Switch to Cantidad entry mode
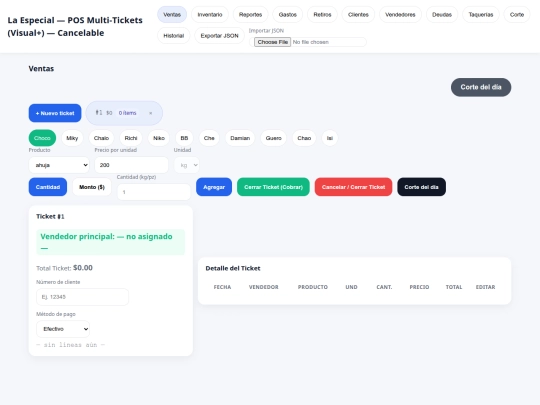The width and height of the screenshot is (540, 405). [48, 187]
